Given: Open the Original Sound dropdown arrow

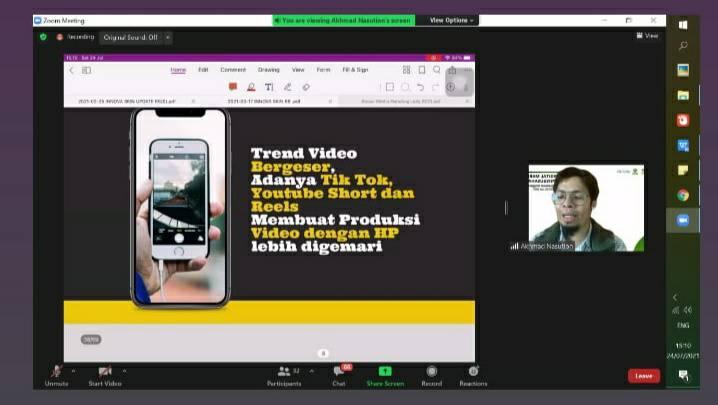Looking at the screenshot, I should [x=167, y=37].
